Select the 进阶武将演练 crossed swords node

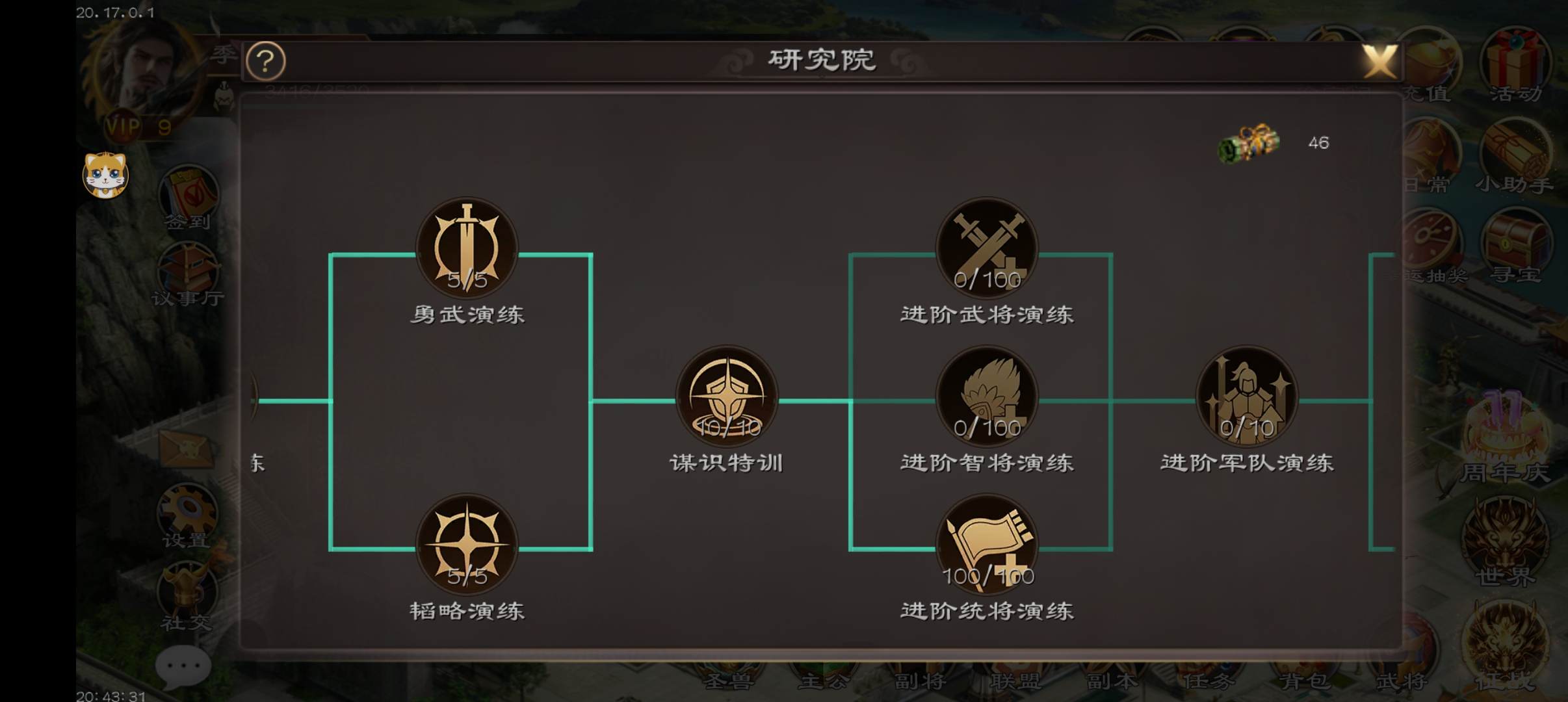tap(987, 248)
